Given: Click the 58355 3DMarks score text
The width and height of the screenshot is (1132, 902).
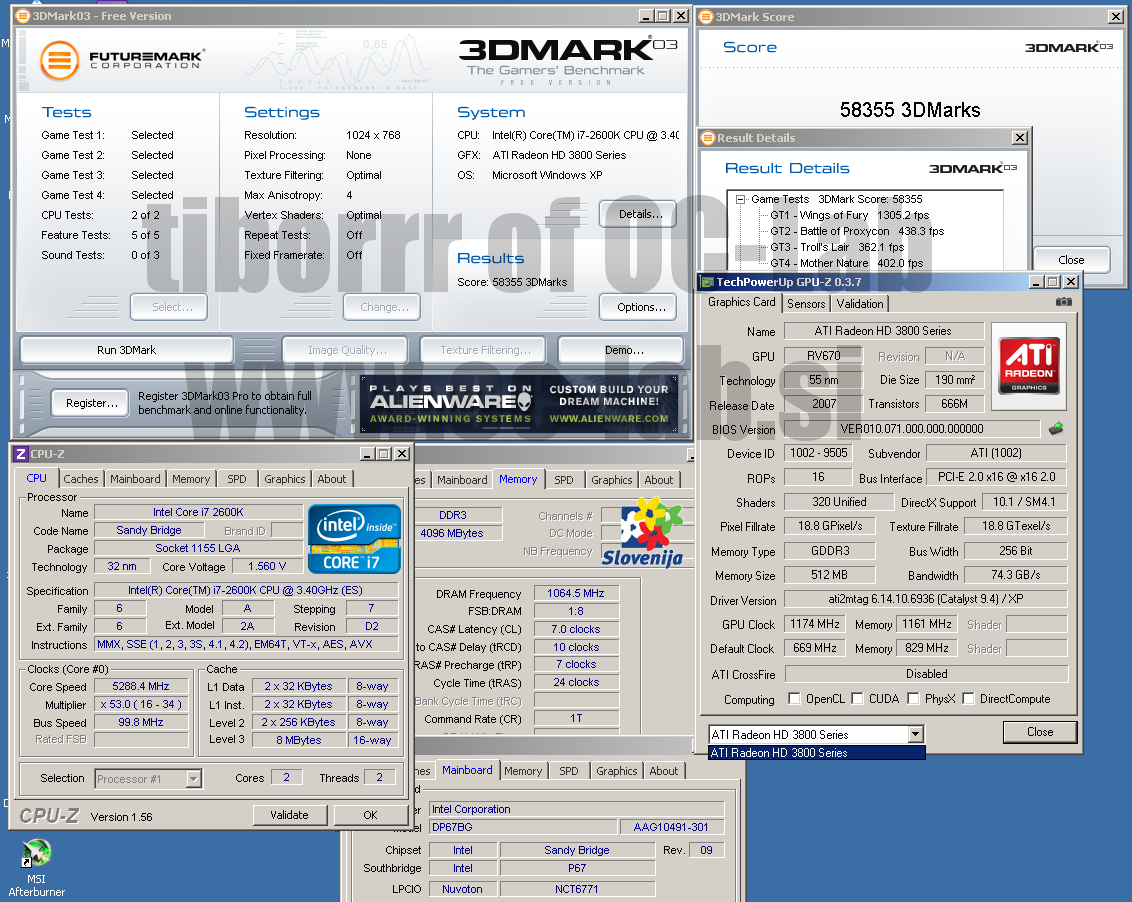Looking at the screenshot, I should pos(910,110).
